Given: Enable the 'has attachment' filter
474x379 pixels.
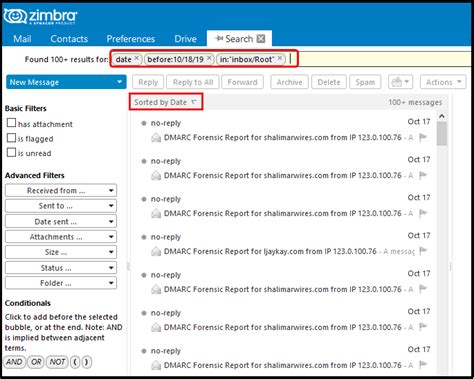Looking at the screenshot, I should click(11, 123).
